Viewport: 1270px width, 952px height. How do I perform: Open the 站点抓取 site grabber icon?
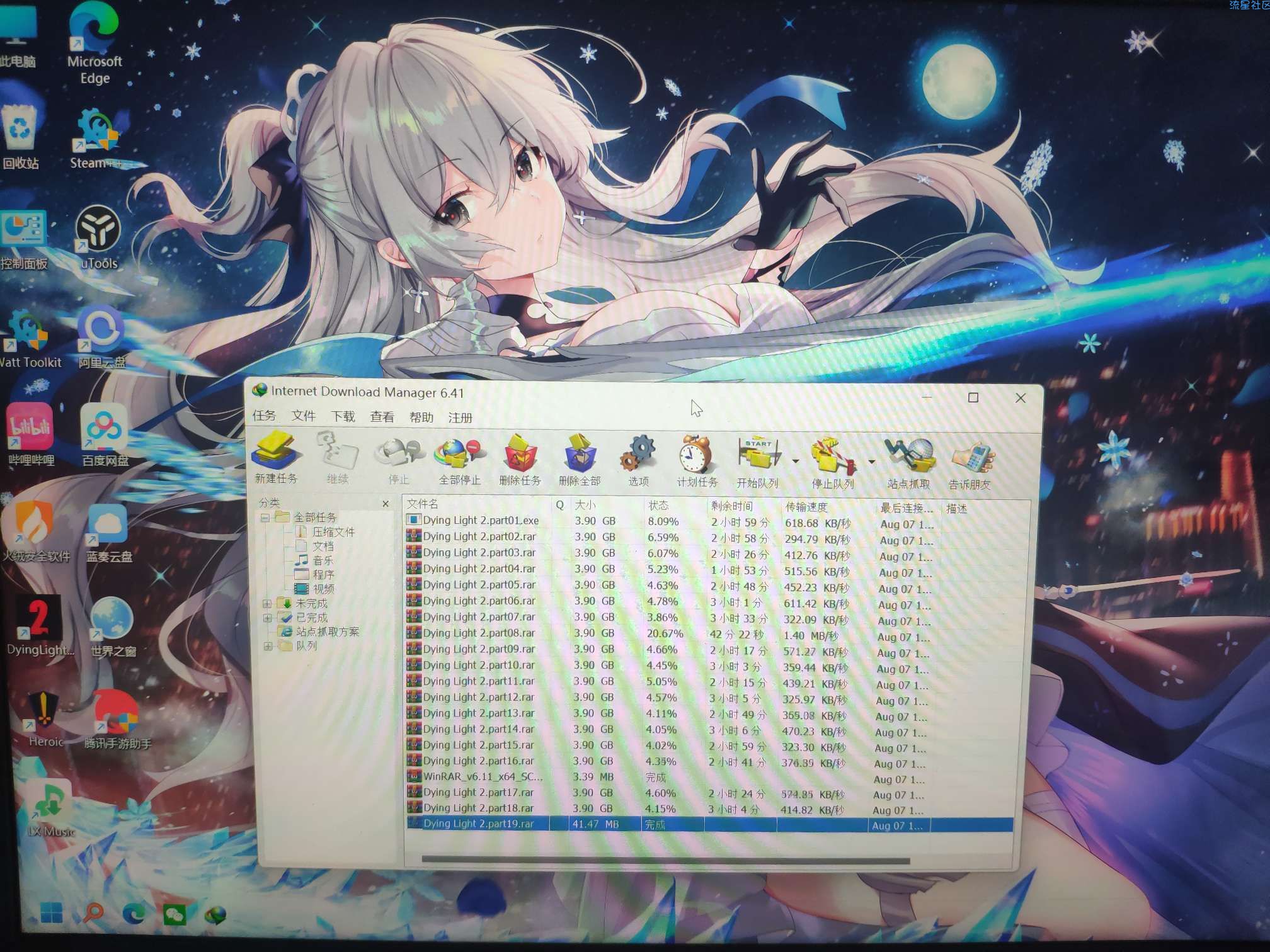click(x=908, y=463)
